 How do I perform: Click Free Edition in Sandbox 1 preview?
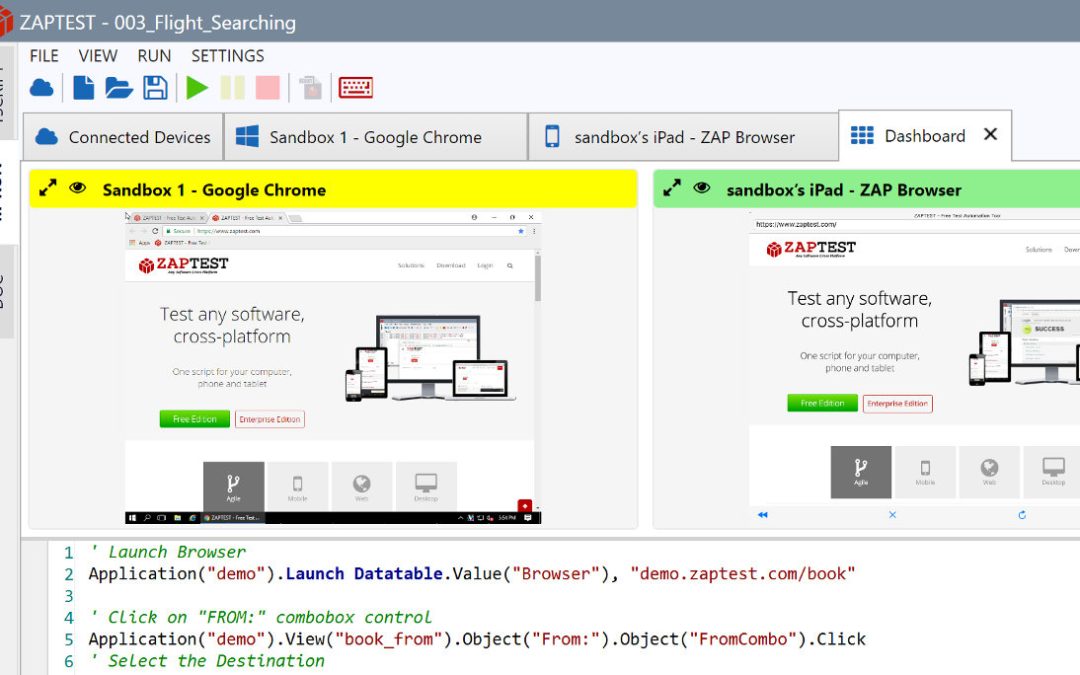194,419
